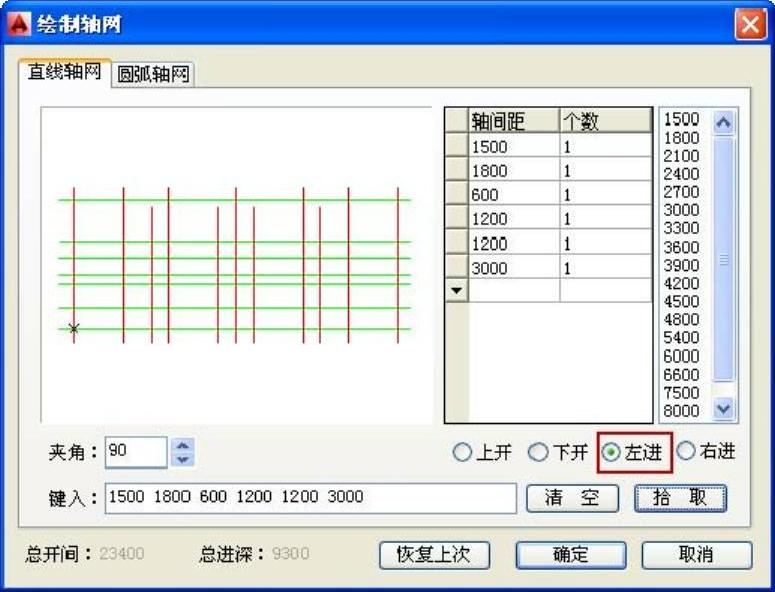775x592 pixels.
Task: Click the empty 轴间距 cell in new row
Action: point(514,291)
